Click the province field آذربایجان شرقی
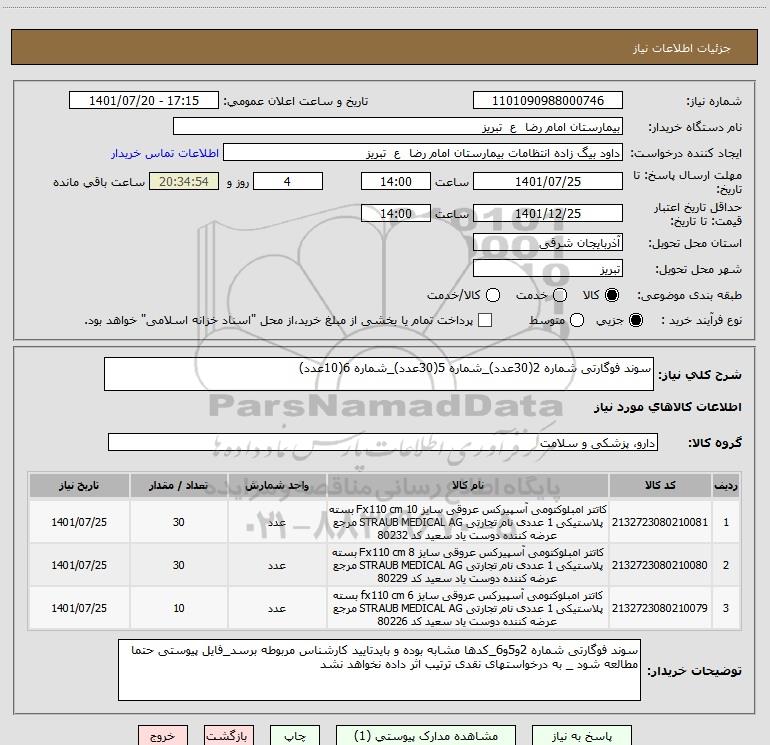 tap(548, 242)
